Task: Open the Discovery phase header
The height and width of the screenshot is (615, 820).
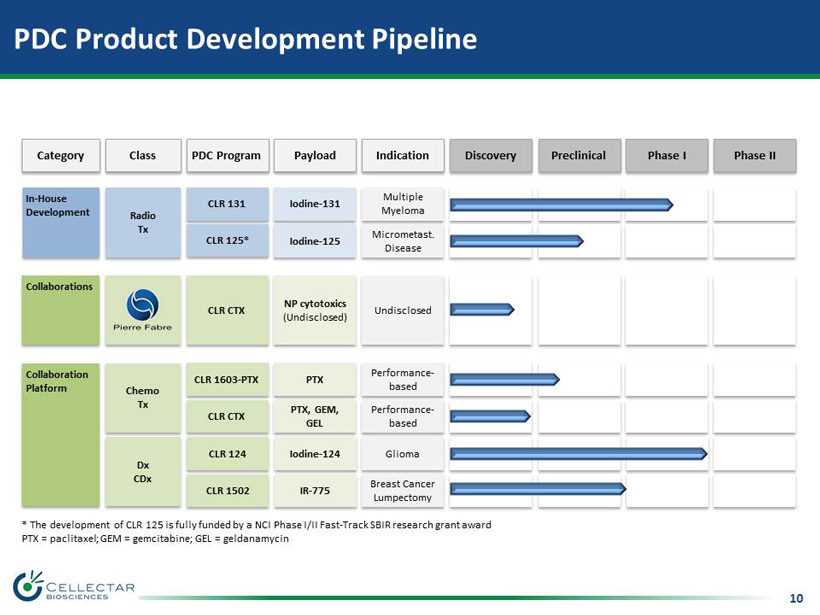Action: point(490,155)
